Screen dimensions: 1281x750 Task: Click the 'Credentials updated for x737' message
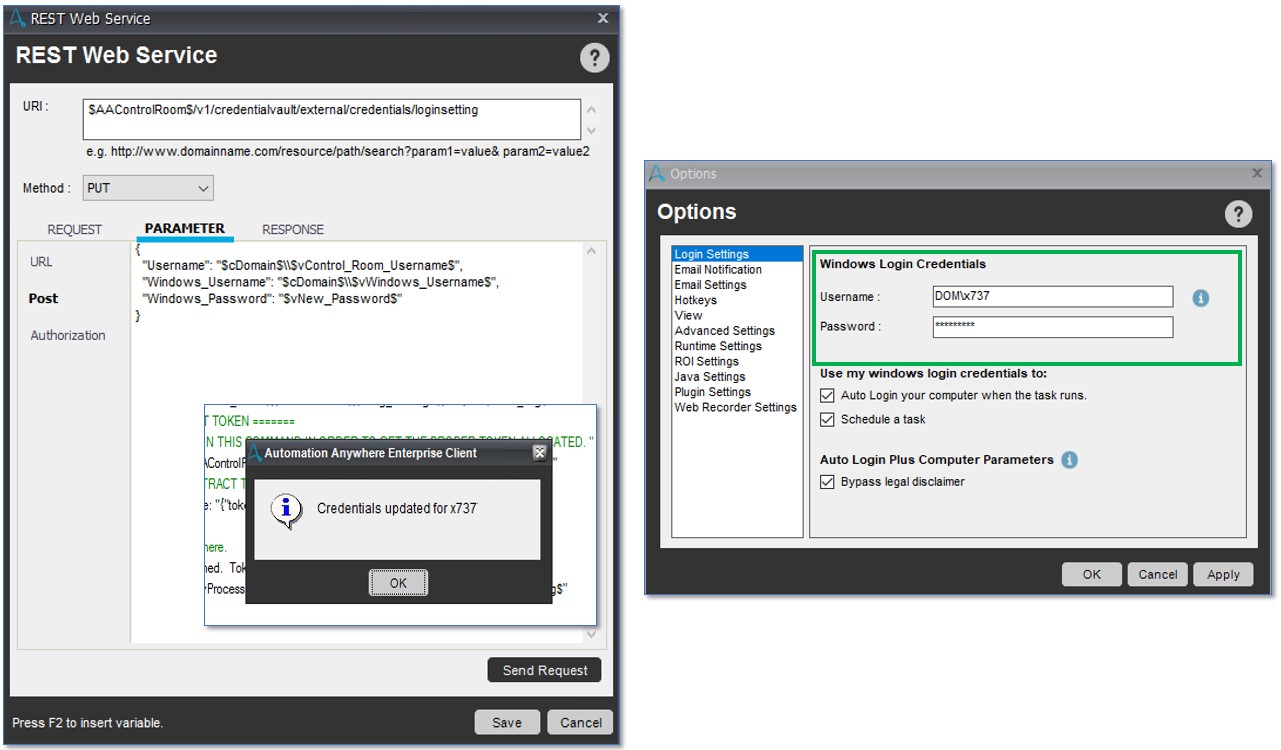click(397, 508)
